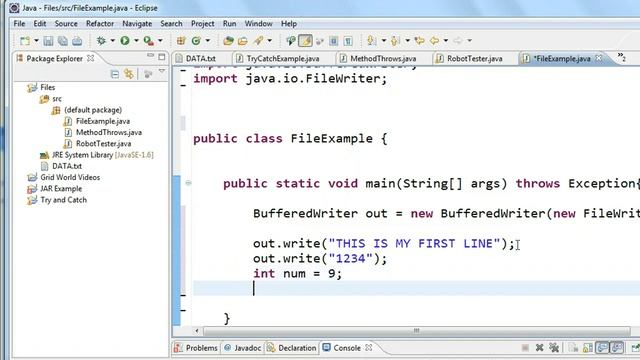The image size is (640, 360).
Task: Toggle Show Whitespace Characters icon
Action: [x=348, y=40]
